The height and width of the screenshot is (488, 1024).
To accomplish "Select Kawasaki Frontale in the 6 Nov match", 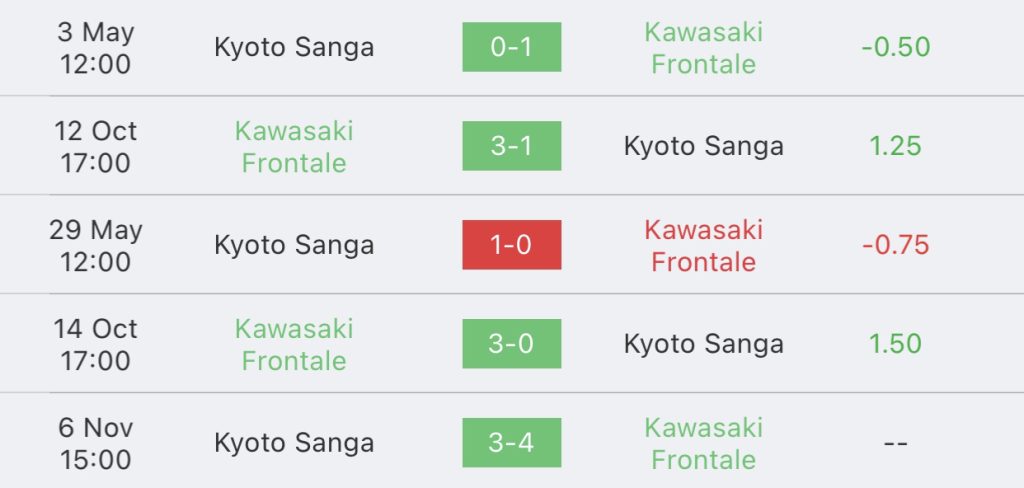I will 703,444.
